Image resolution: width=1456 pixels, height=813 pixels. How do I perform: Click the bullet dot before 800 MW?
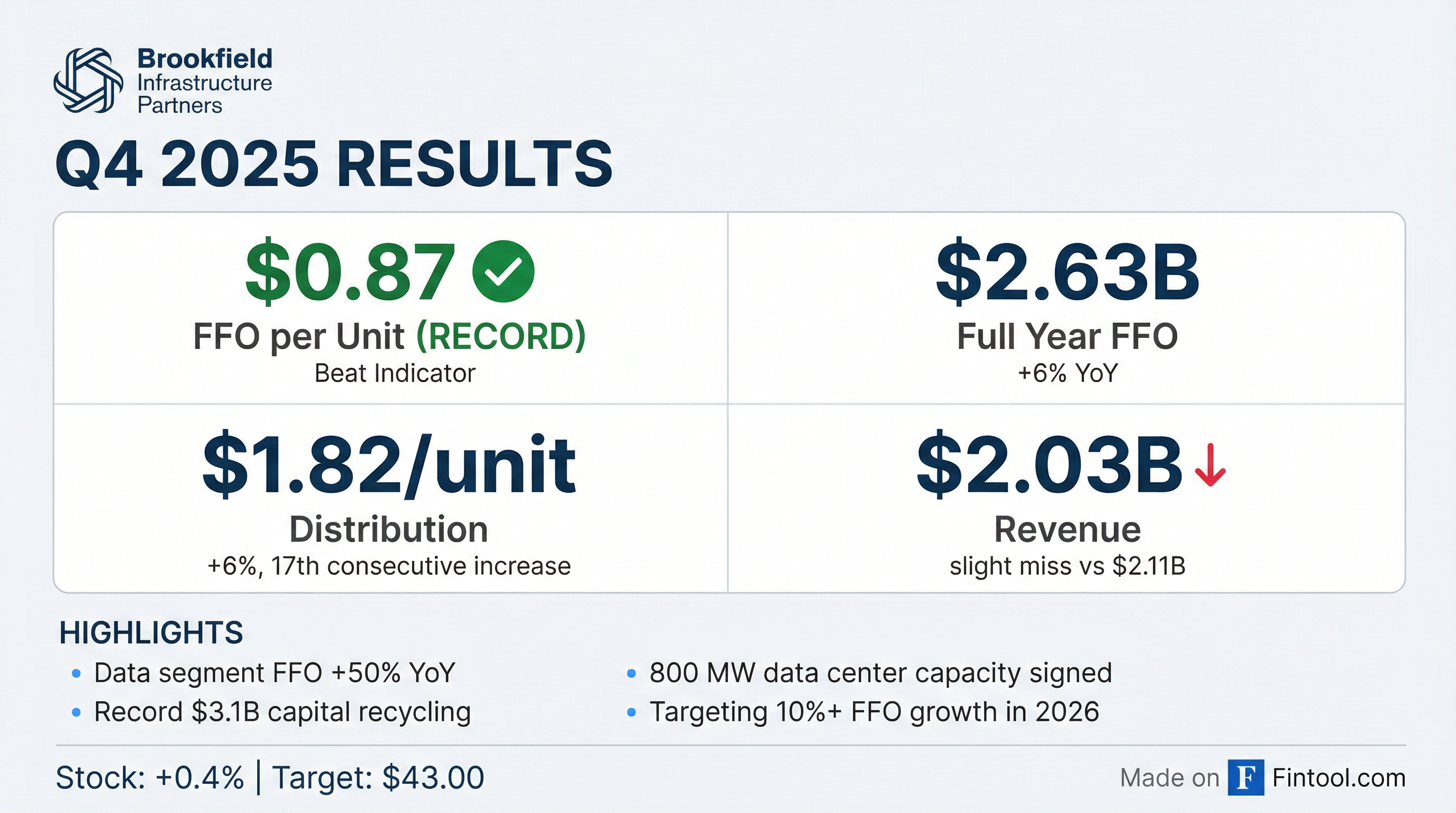(631, 673)
